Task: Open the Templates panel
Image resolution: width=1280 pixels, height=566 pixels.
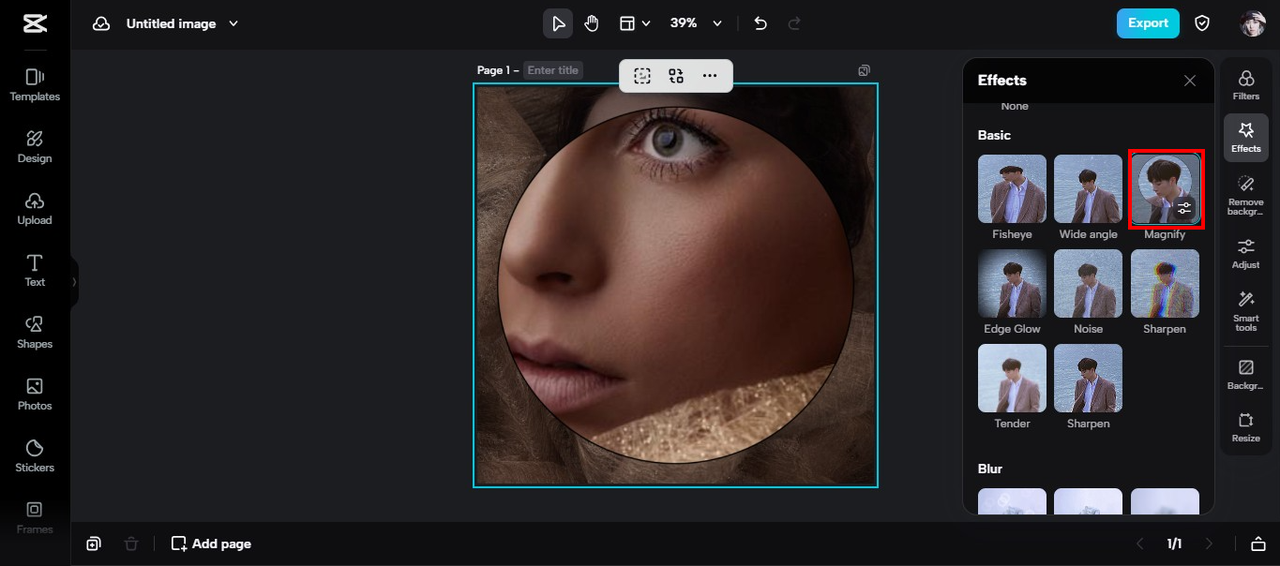Action: pyautogui.click(x=35, y=85)
